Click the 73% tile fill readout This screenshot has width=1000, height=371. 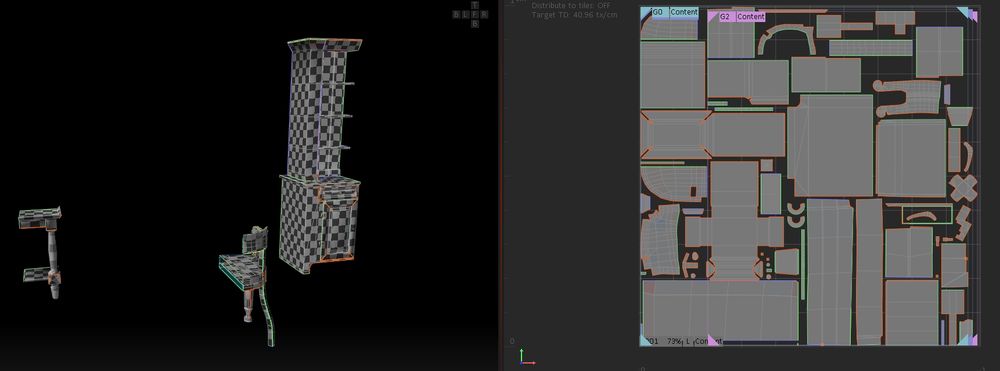pyautogui.click(x=675, y=342)
